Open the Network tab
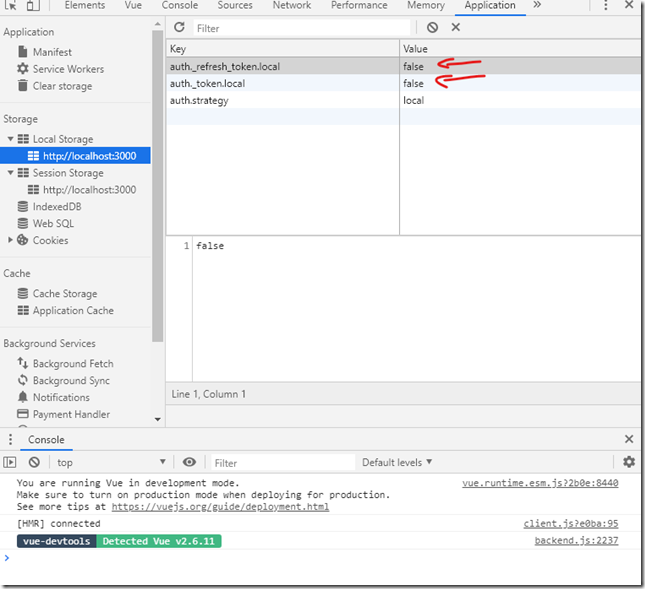 click(x=292, y=5)
